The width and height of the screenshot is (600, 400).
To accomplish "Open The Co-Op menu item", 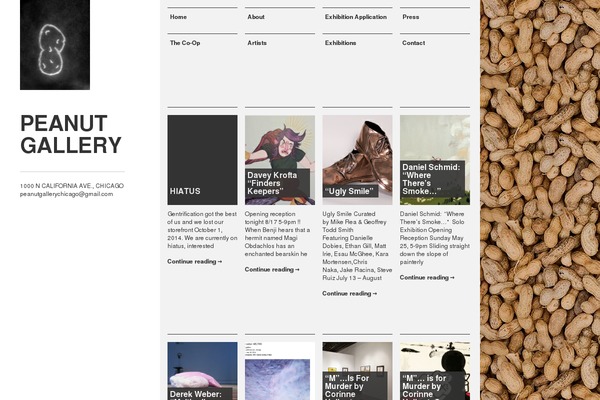I will pyautogui.click(x=185, y=43).
